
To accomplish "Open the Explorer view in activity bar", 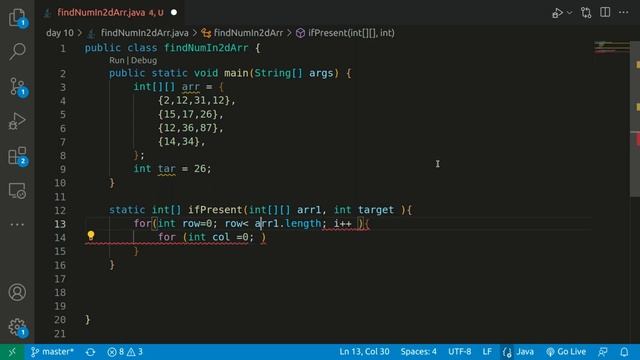I will tap(17, 17).
